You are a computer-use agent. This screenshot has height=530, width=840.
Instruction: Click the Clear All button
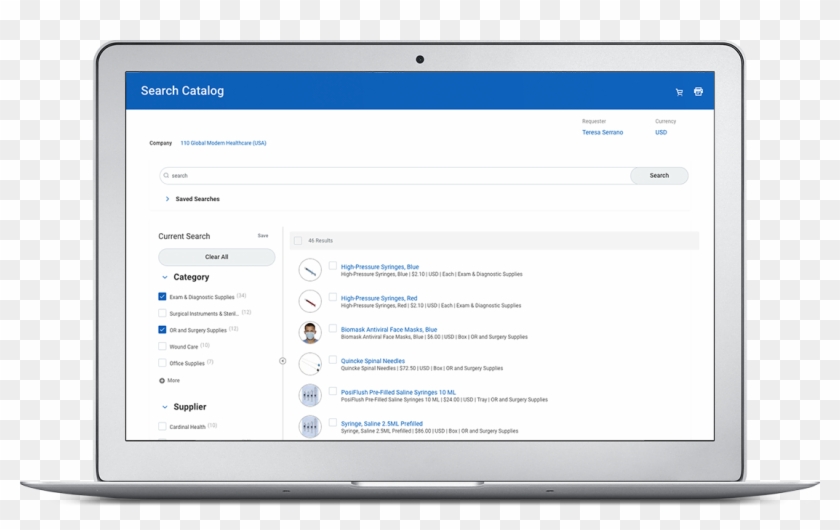tap(216, 257)
